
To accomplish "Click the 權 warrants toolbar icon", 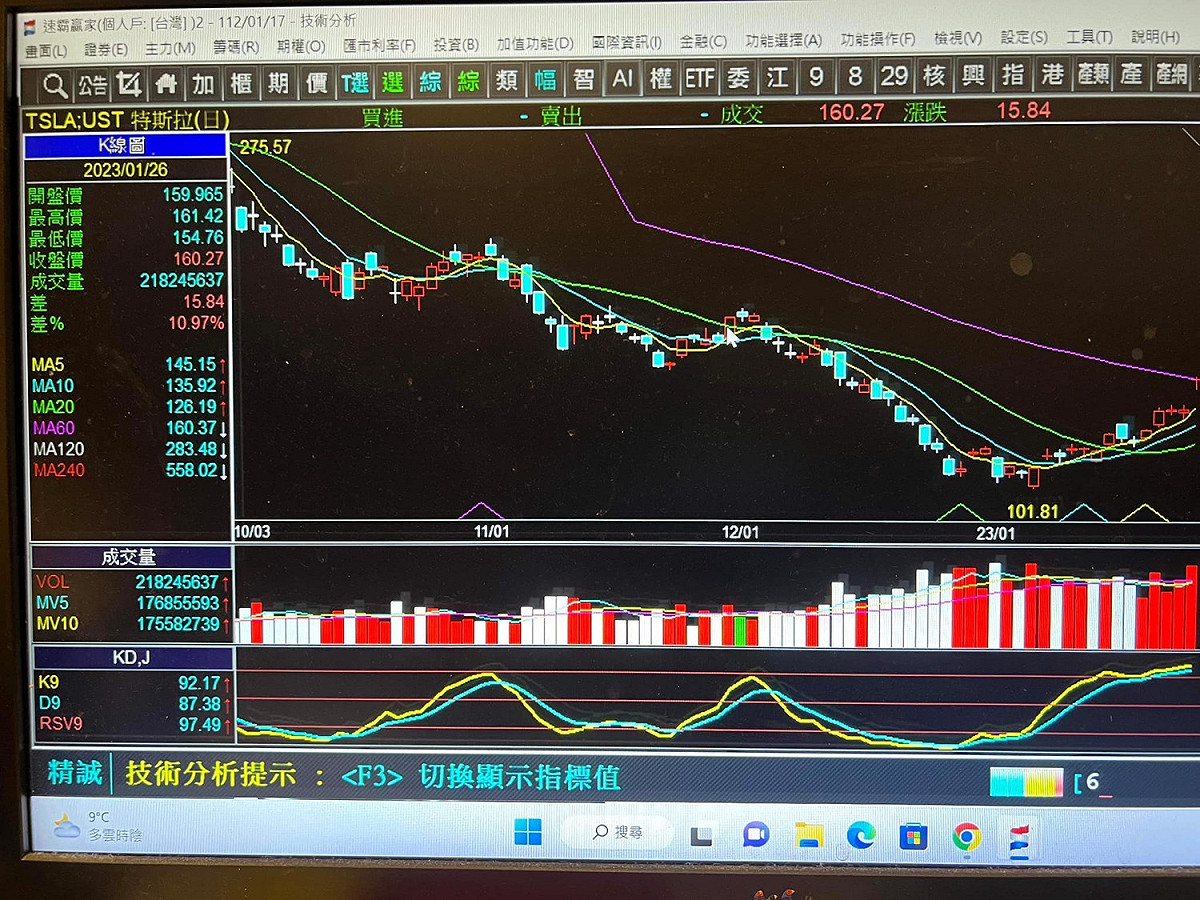I will point(660,78).
